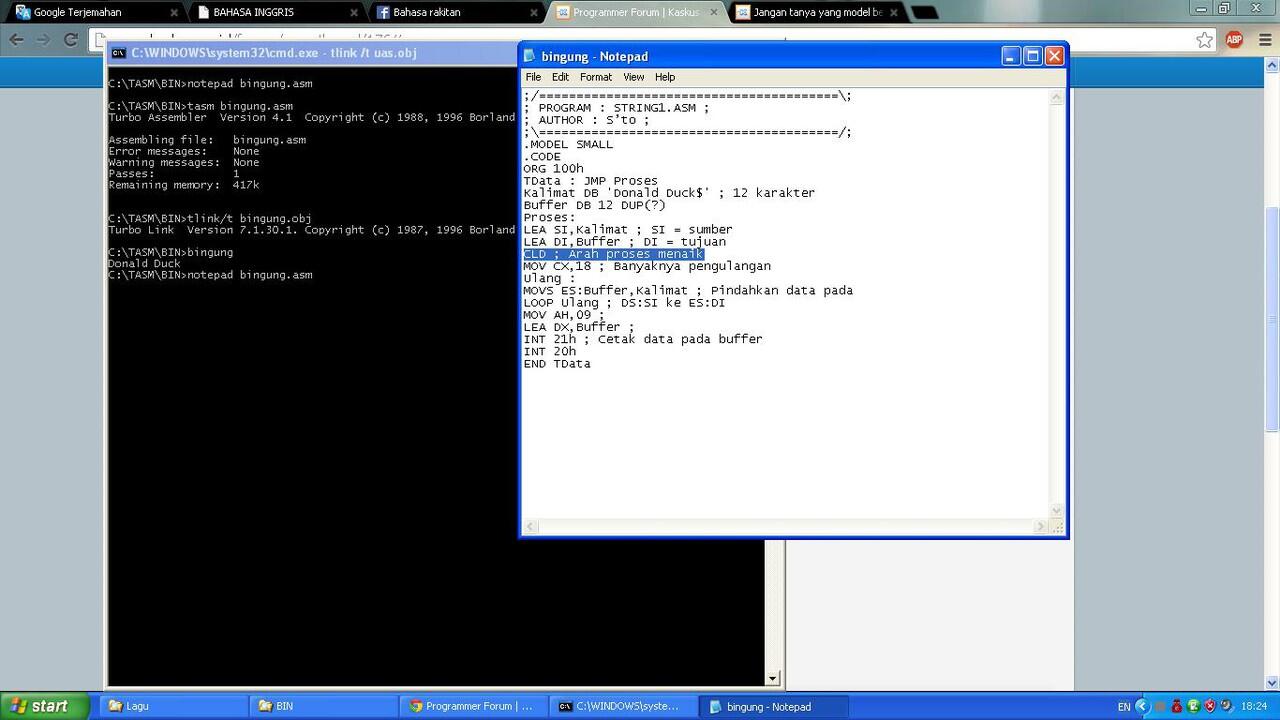The image size is (1280, 720).
Task: Bookmark this page with the star icon
Action: [1205, 40]
